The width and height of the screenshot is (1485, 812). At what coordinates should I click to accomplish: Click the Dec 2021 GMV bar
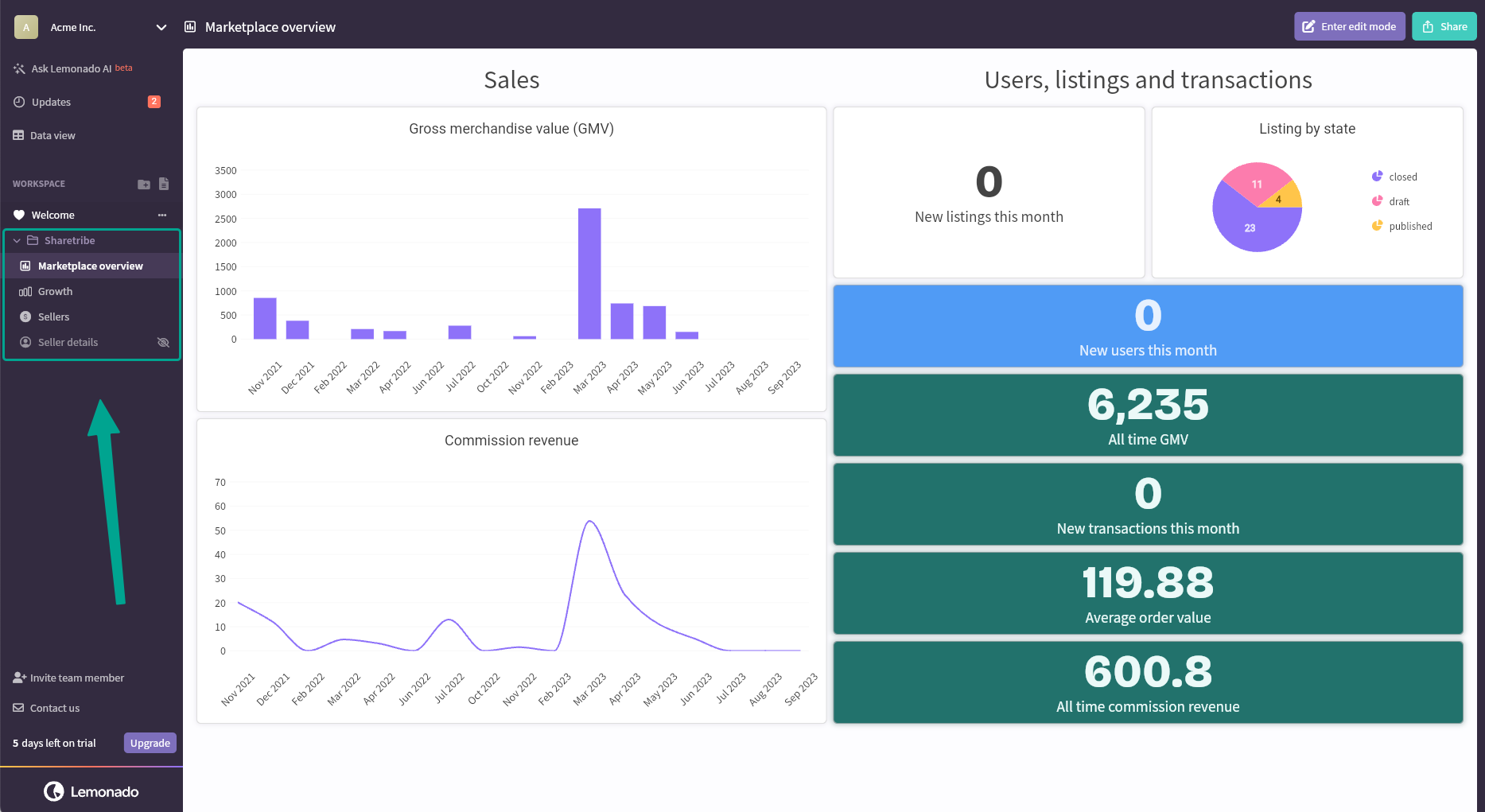(297, 330)
